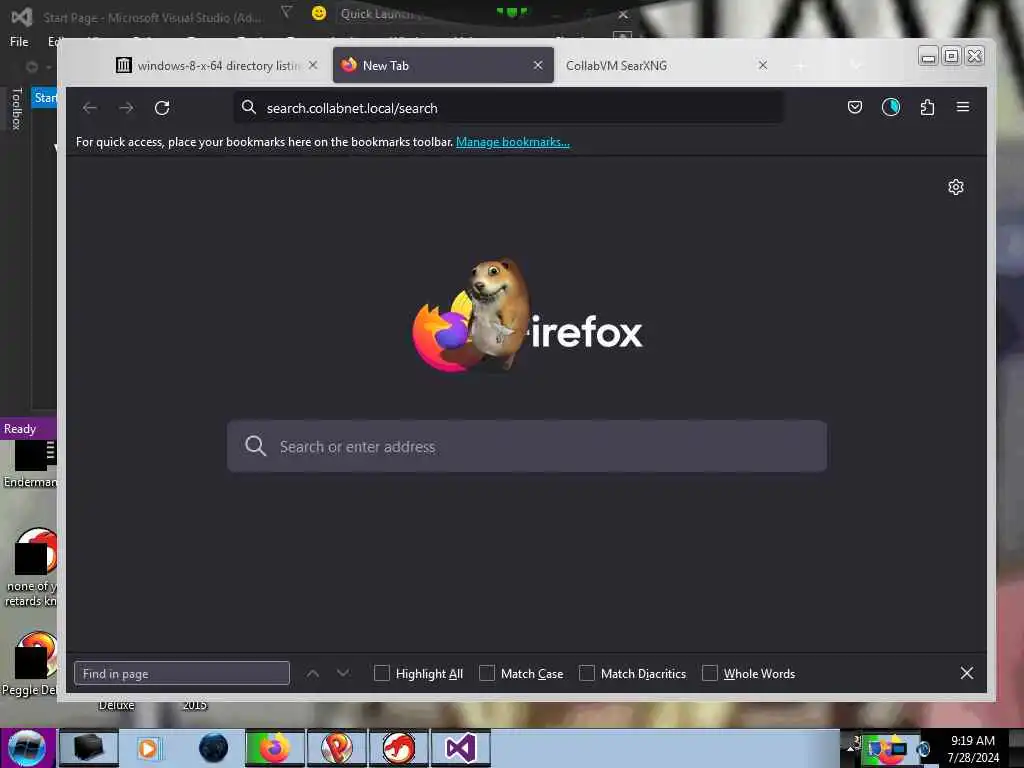Click the filter notifications icon in Visual Studio
This screenshot has width=1024, height=768.
(x=286, y=12)
